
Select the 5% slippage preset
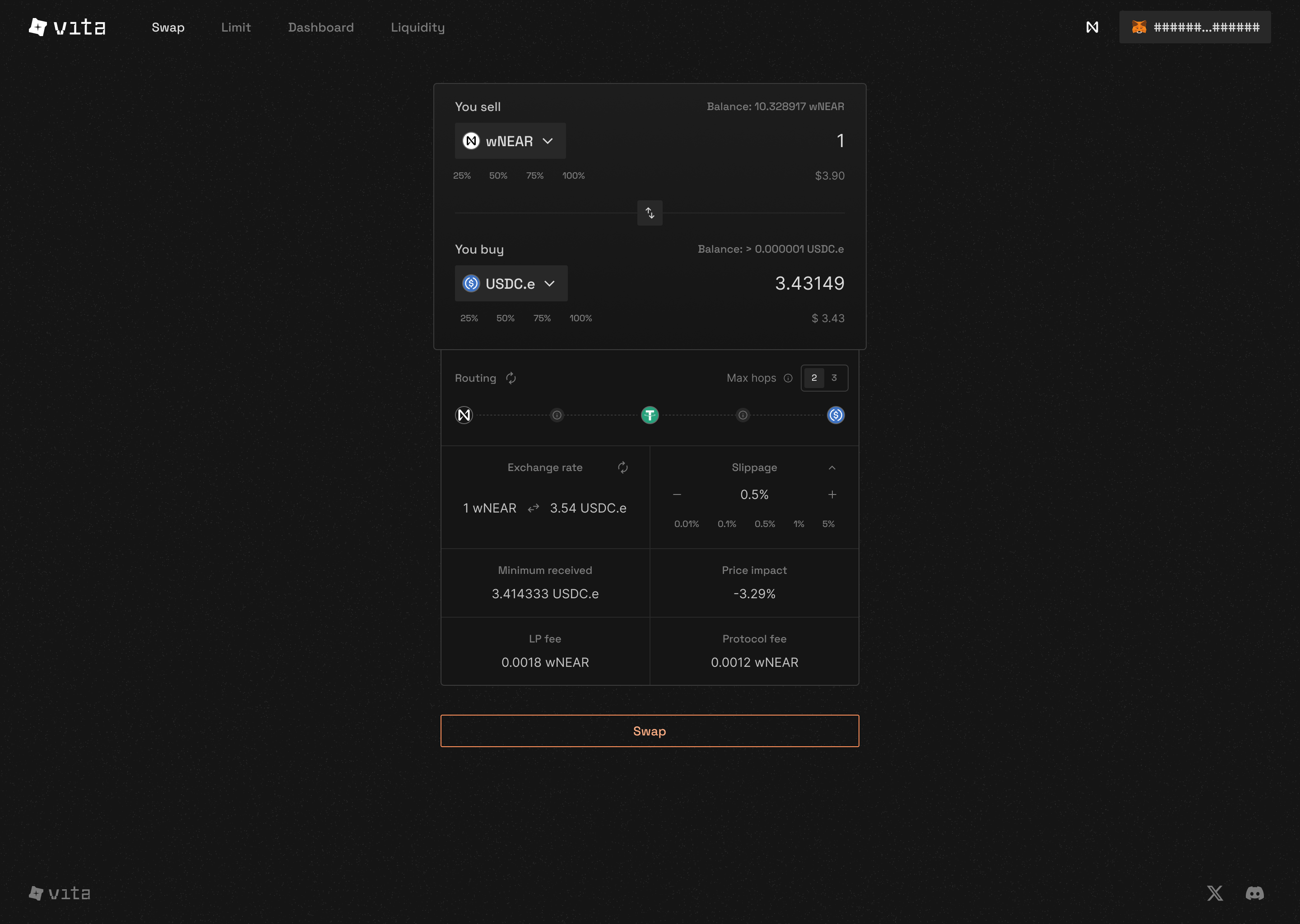pyautogui.click(x=829, y=523)
